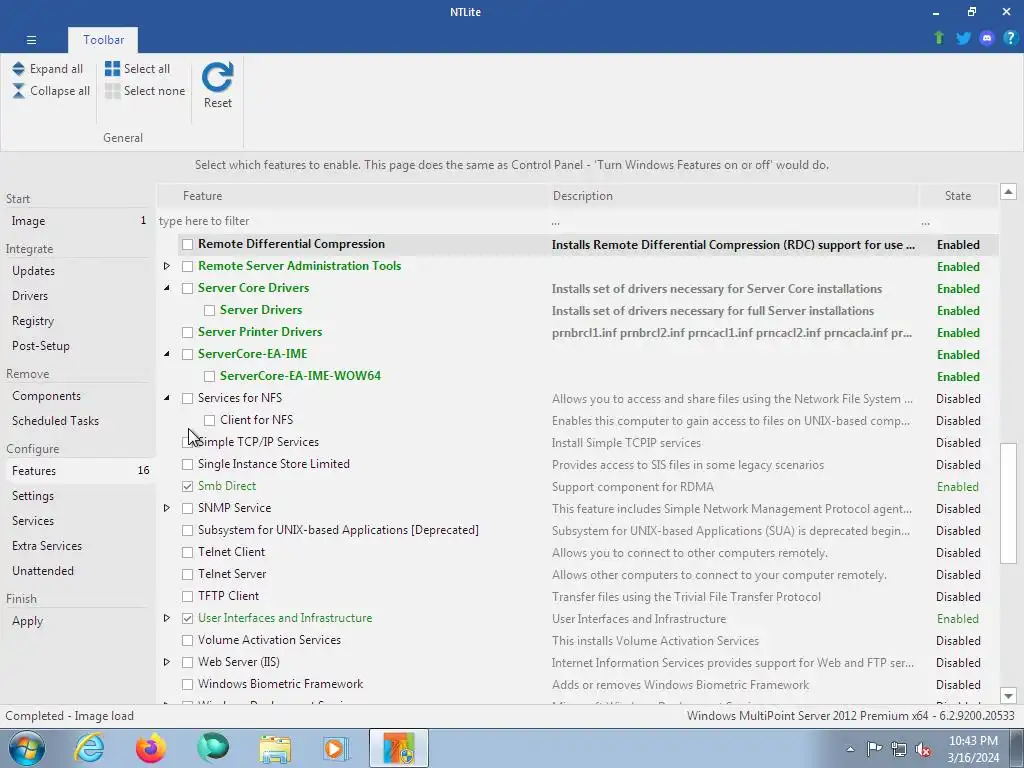Expand User Interfaces and Infrastructure node
The image size is (1024, 768).
pyautogui.click(x=167, y=618)
